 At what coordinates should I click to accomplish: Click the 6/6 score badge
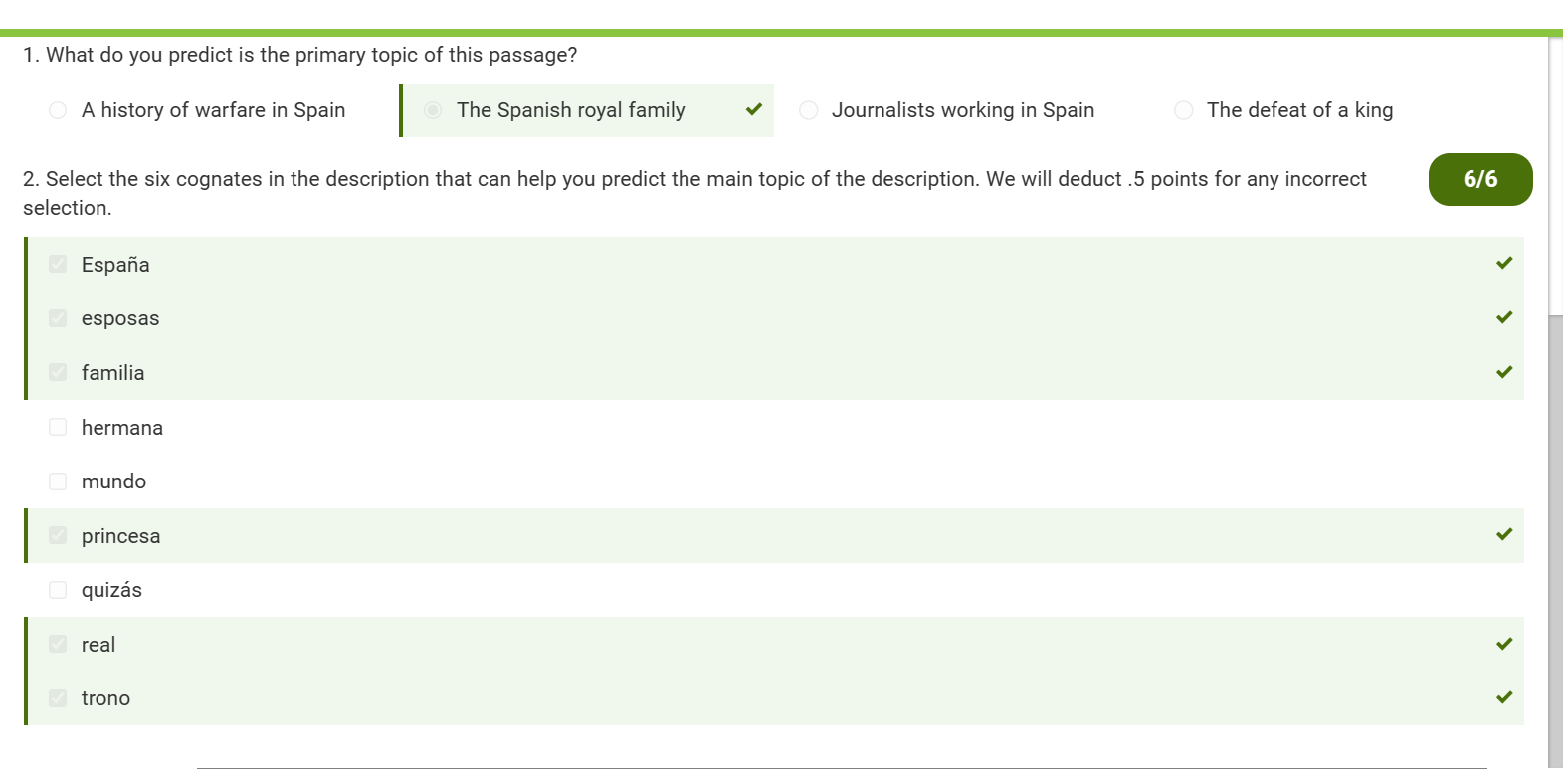pos(1479,179)
